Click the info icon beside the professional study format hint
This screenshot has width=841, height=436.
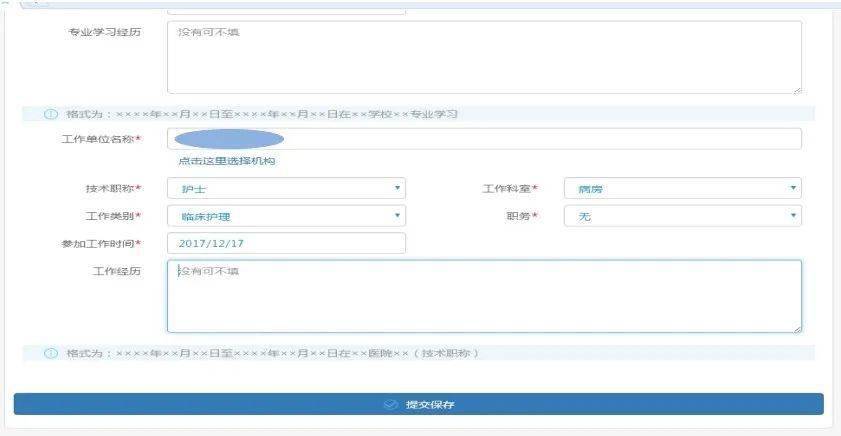point(51,114)
